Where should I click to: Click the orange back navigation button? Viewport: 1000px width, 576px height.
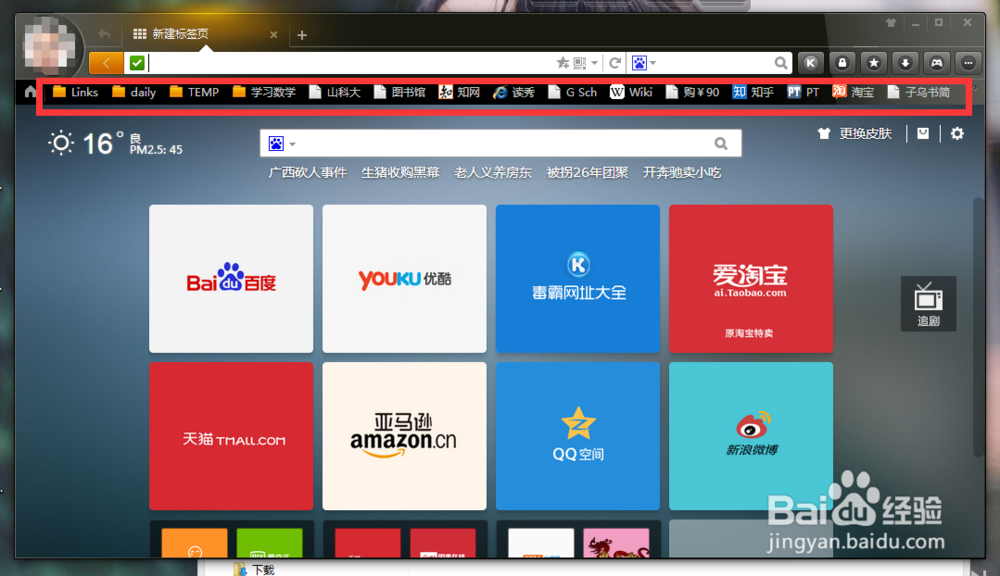(106, 63)
